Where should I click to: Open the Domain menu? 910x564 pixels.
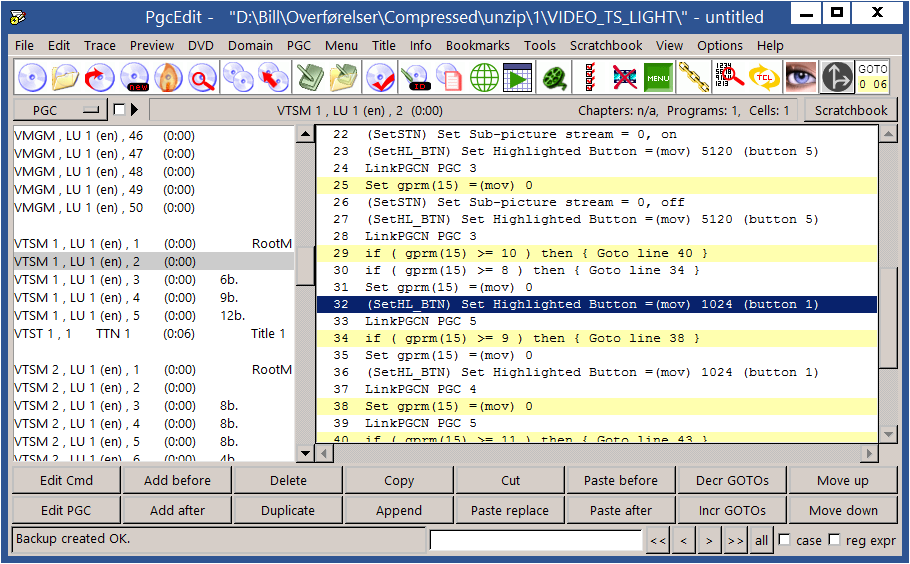[250, 45]
